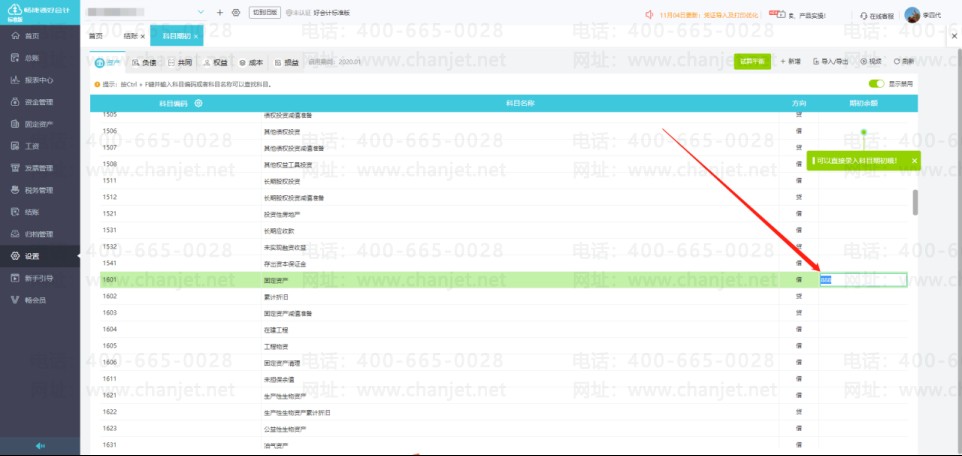962x456 pixels.
Task: Open 税务管理 sidebar item
Action: tap(39, 190)
